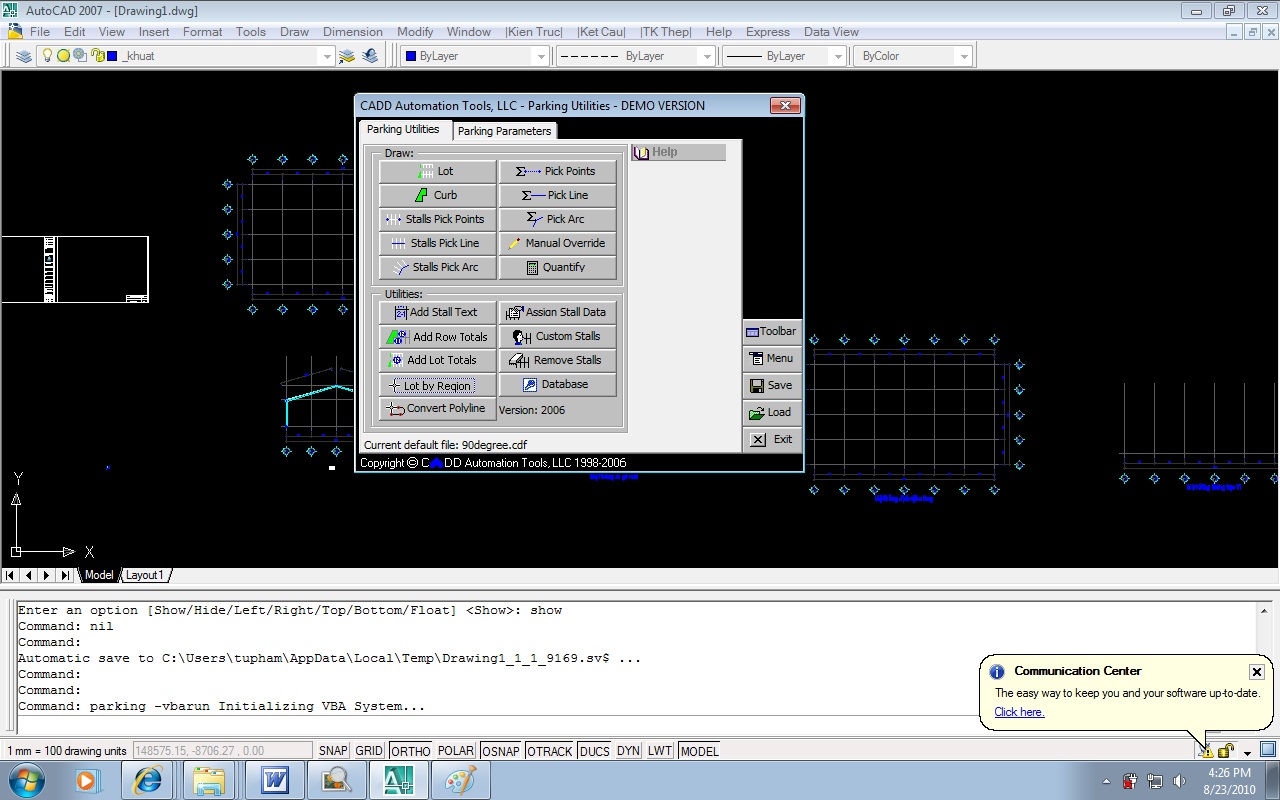1280x800 pixels.
Task: Toggle OTRACK in status bar
Action: (x=550, y=751)
